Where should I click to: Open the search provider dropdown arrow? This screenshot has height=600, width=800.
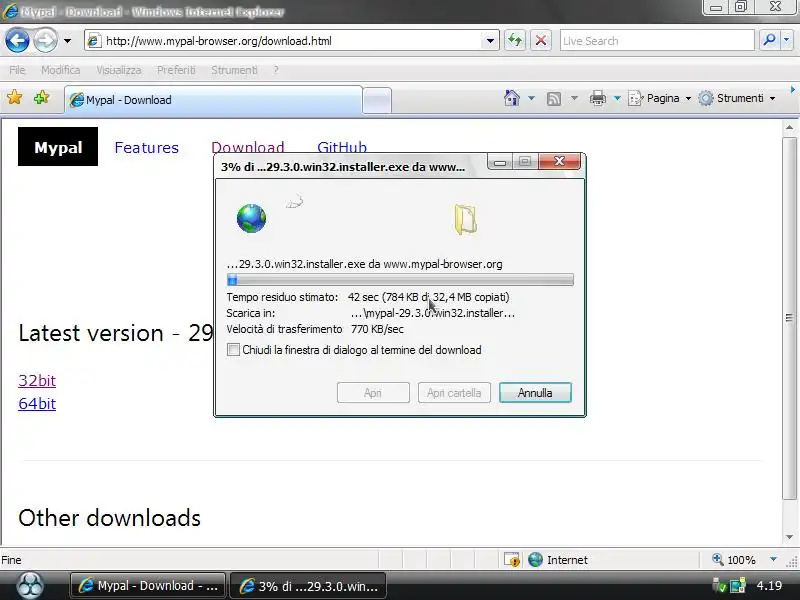point(787,40)
